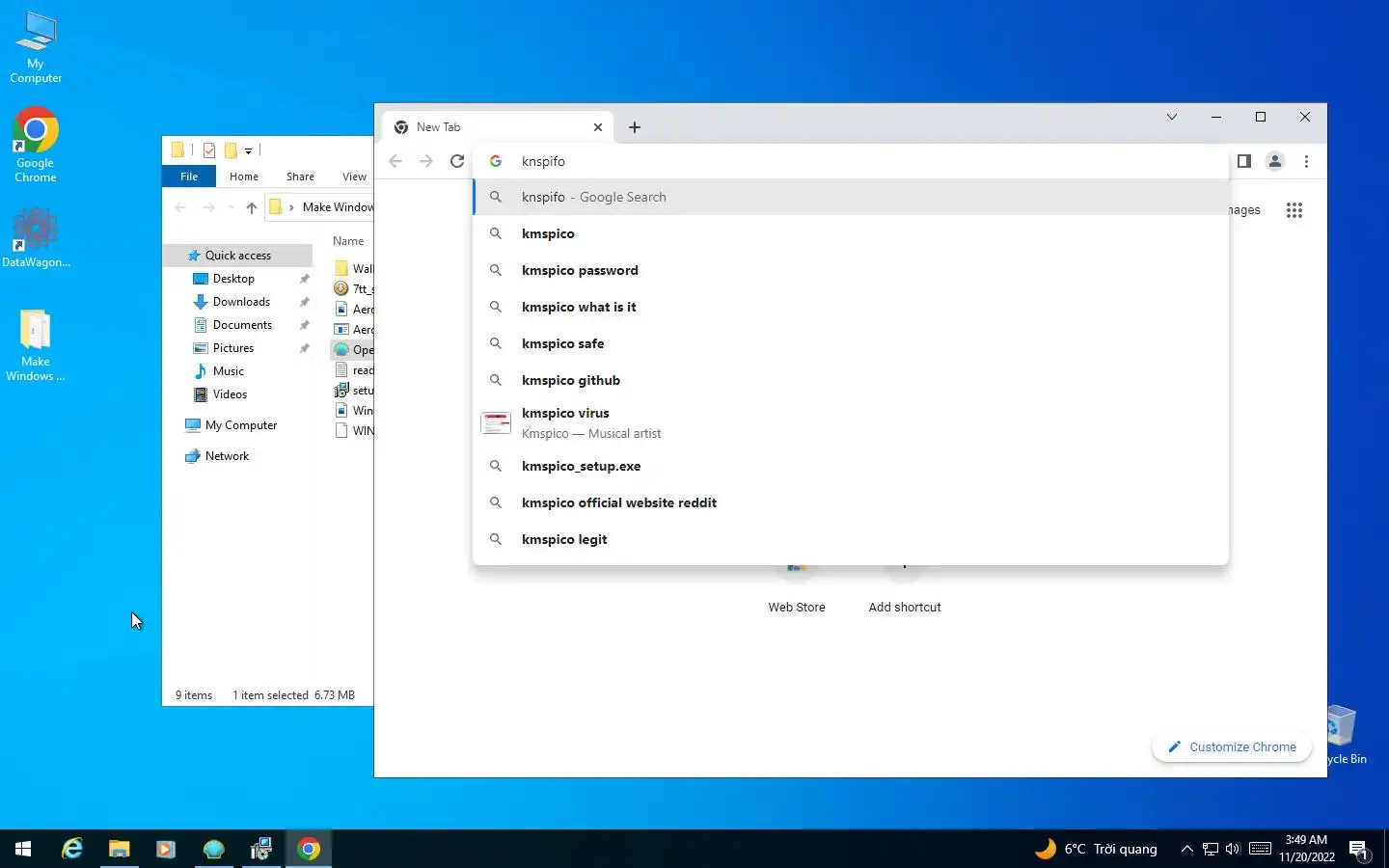The image size is (1389, 868).
Task: Open notification center icon
Action: 1359,849
